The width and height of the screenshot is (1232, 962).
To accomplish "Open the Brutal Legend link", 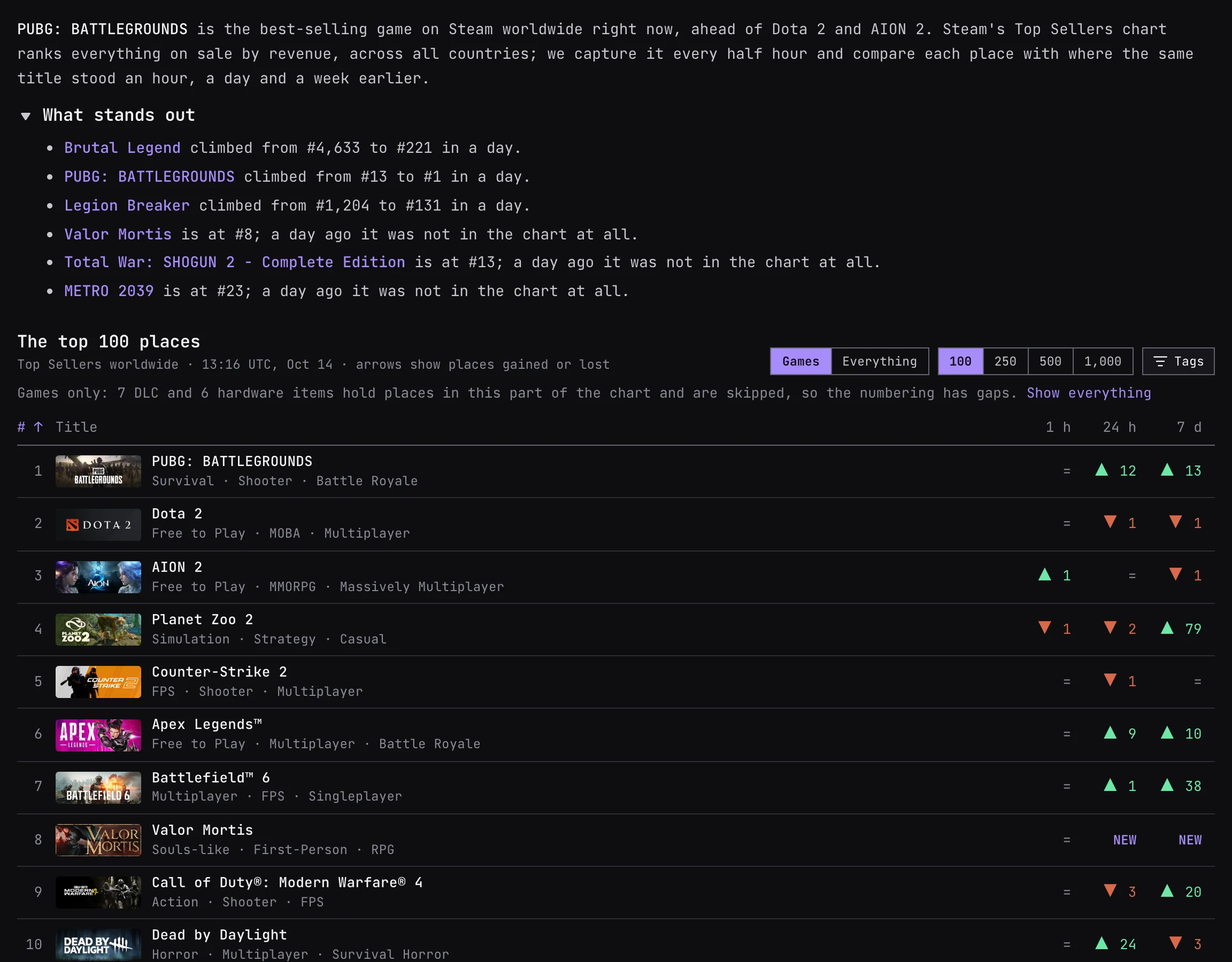I will point(122,148).
